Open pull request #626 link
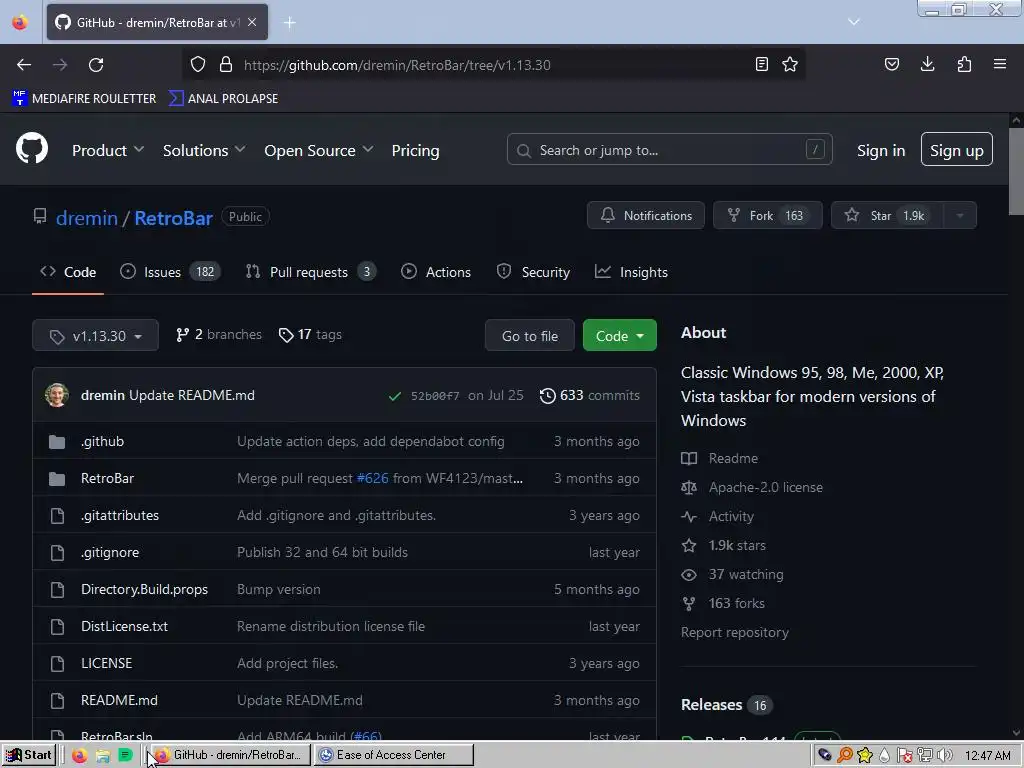This screenshot has width=1024, height=768. [x=372, y=478]
